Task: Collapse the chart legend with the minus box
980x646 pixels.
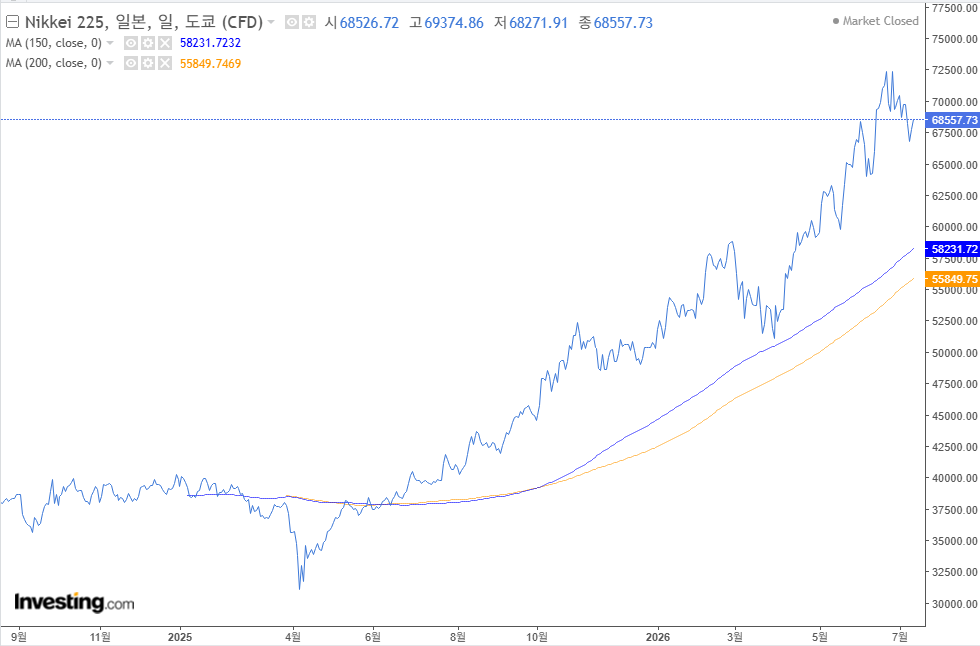Action: click(12, 22)
